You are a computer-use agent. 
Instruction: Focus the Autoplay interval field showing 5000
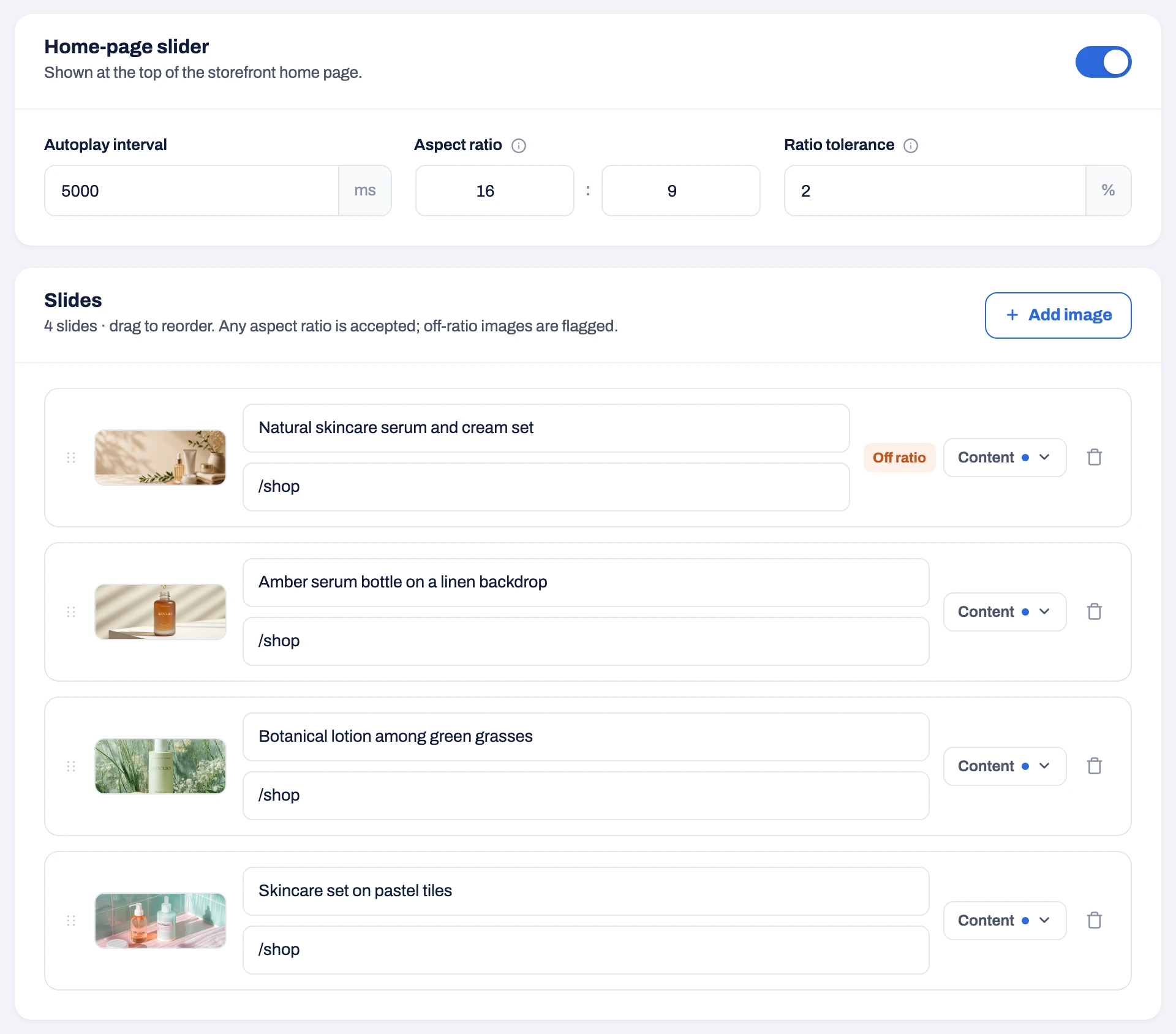[x=192, y=191]
